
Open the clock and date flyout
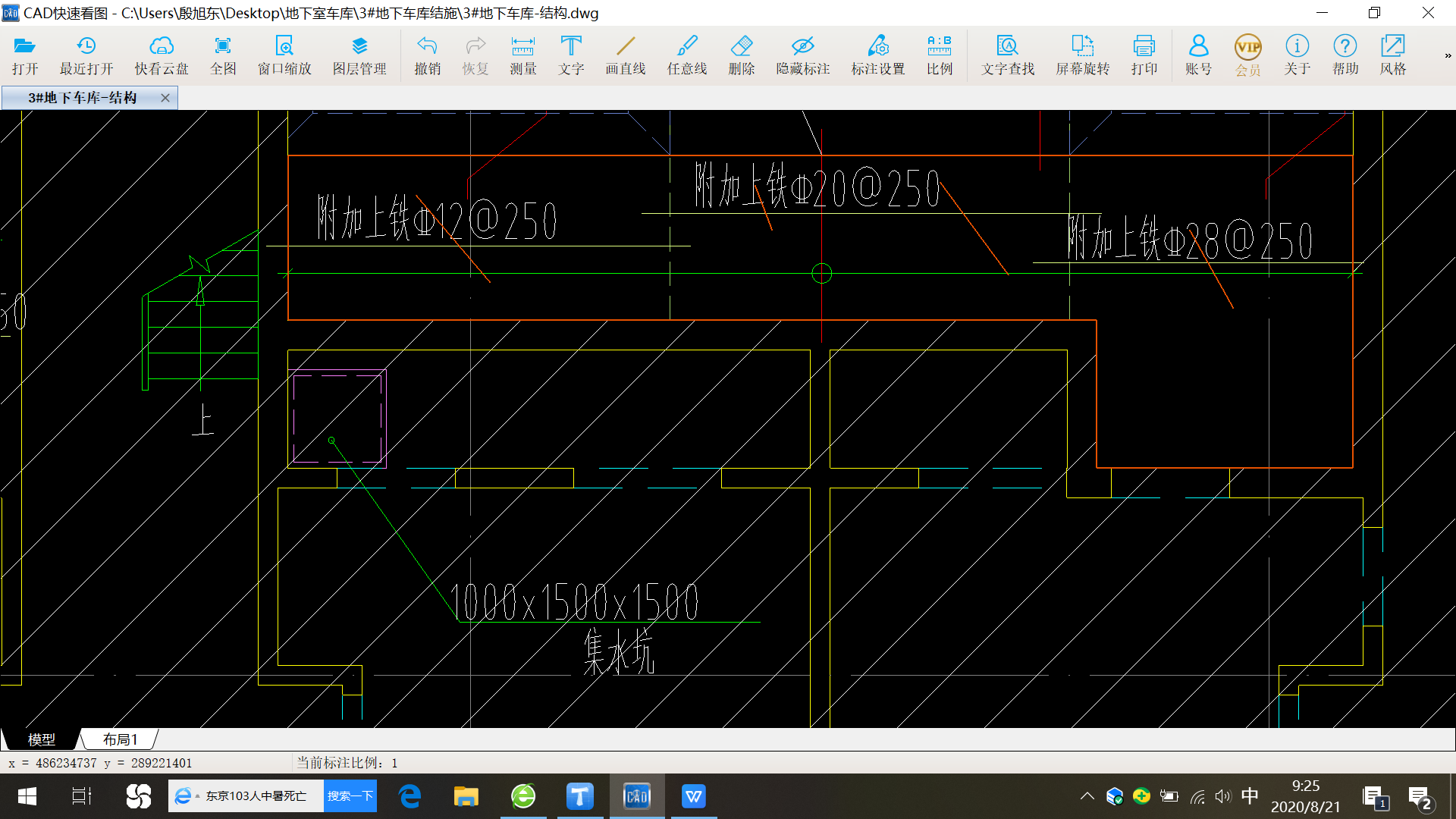point(1306,796)
